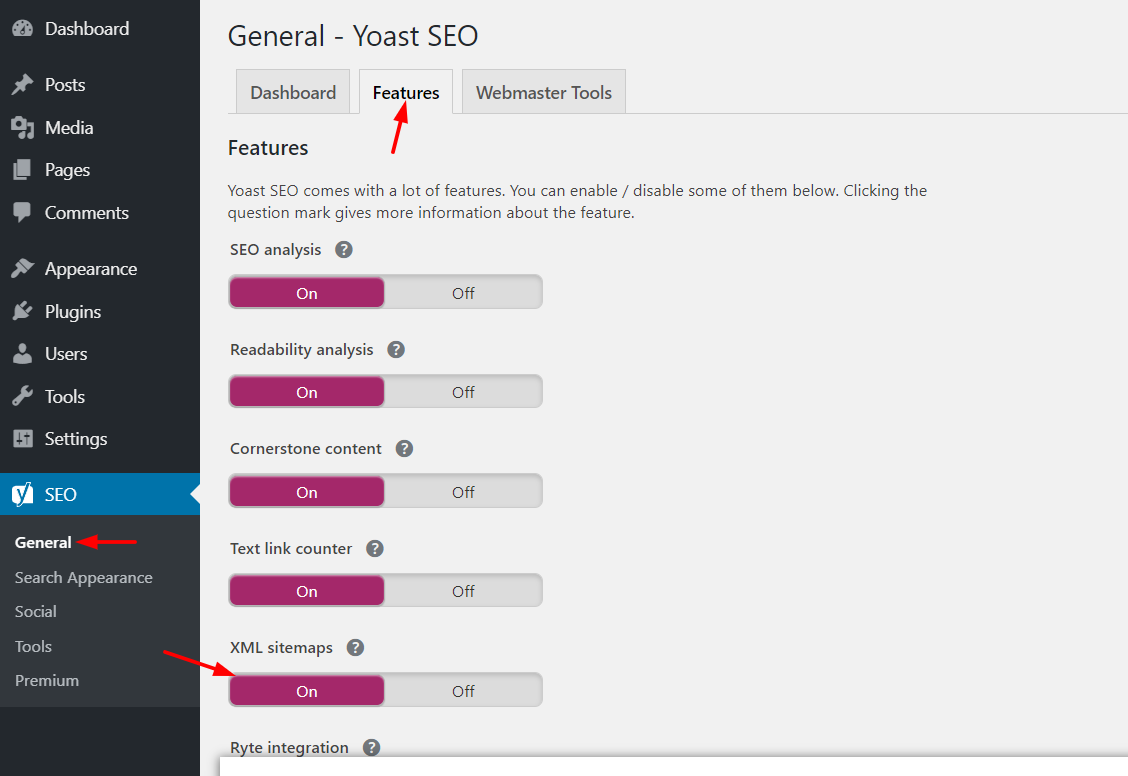
Task: Disable Readability analysis with Off
Action: click(463, 392)
